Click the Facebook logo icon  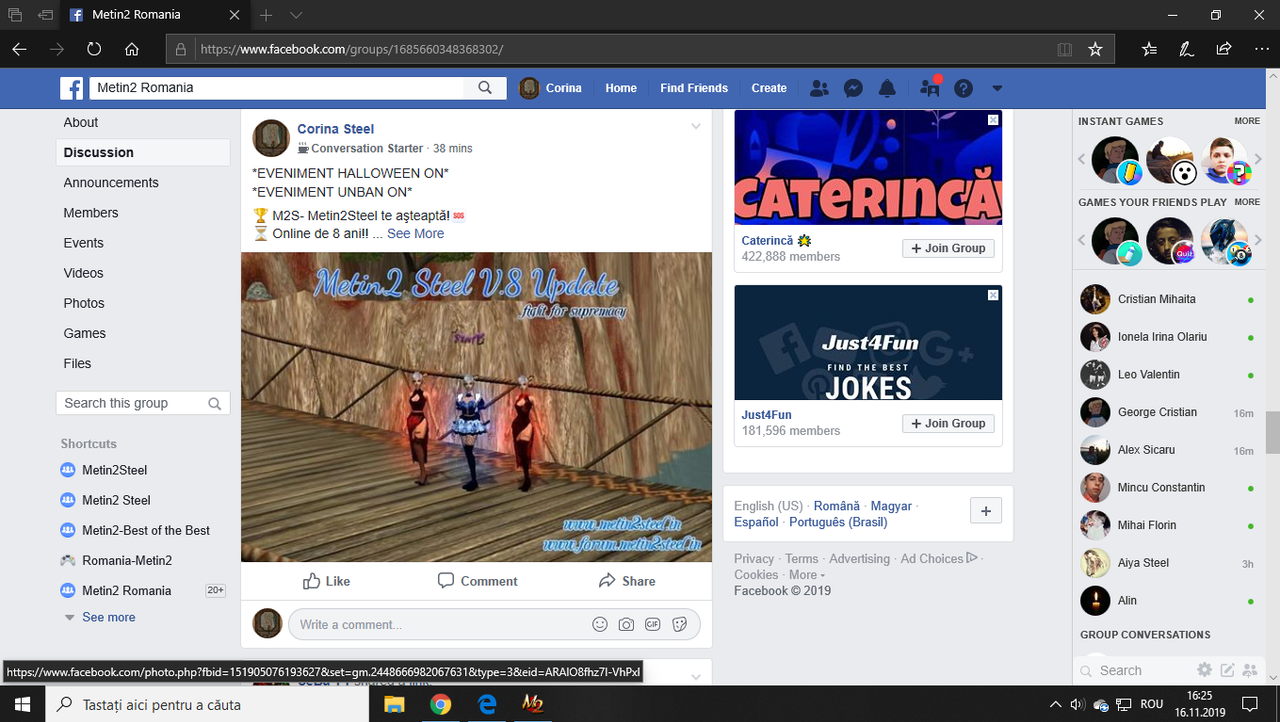71,88
